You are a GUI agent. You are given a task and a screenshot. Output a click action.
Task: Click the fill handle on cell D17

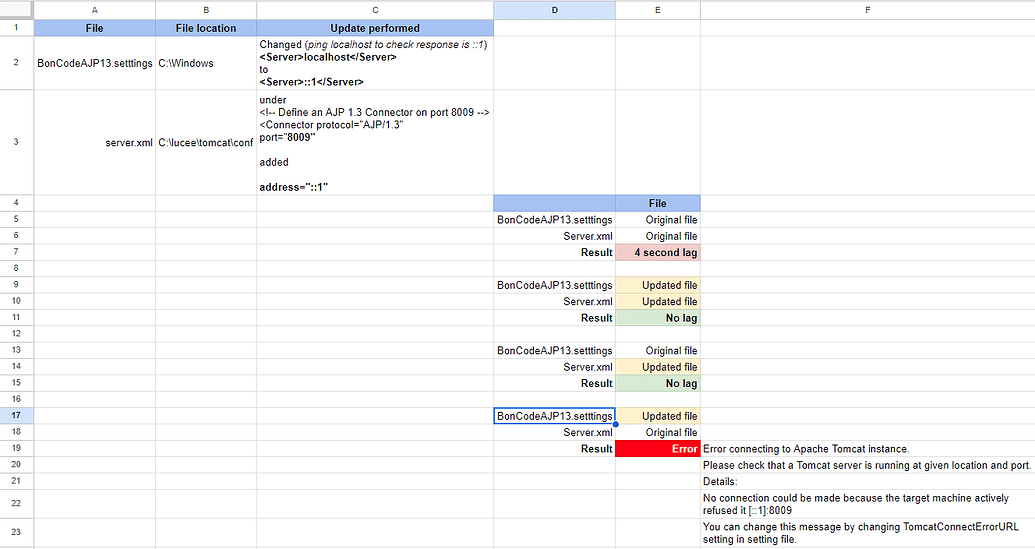(x=615, y=424)
